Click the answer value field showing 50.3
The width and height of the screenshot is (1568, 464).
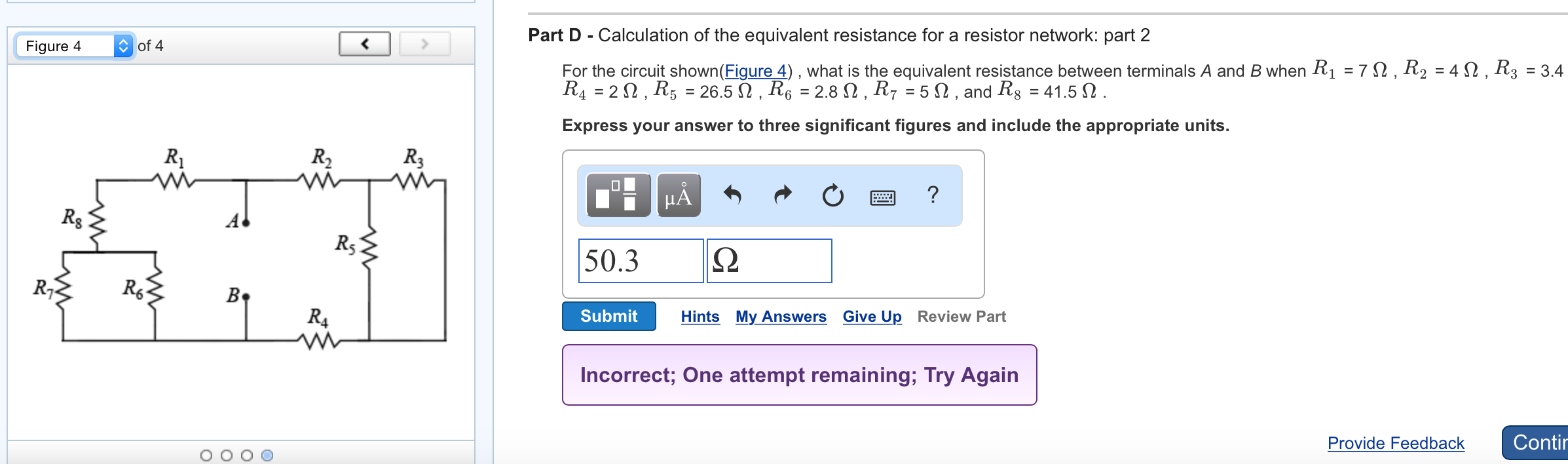[641, 261]
